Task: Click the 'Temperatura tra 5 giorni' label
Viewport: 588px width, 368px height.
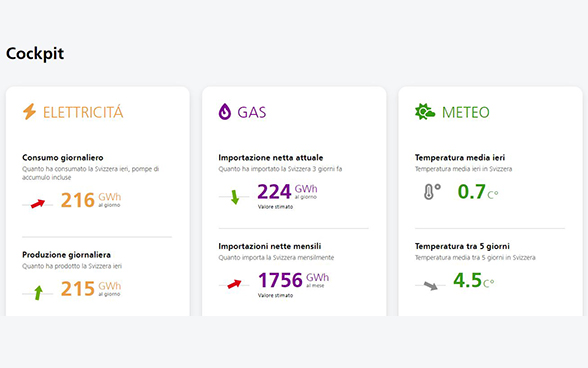Action: point(462,246)
